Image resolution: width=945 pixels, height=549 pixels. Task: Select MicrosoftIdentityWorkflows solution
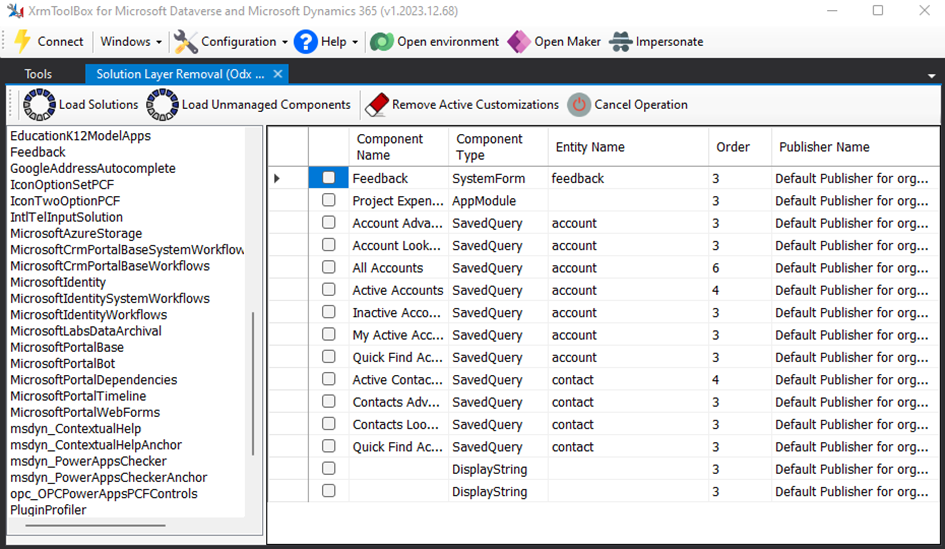pyautogui.click(x=89, y=315)
